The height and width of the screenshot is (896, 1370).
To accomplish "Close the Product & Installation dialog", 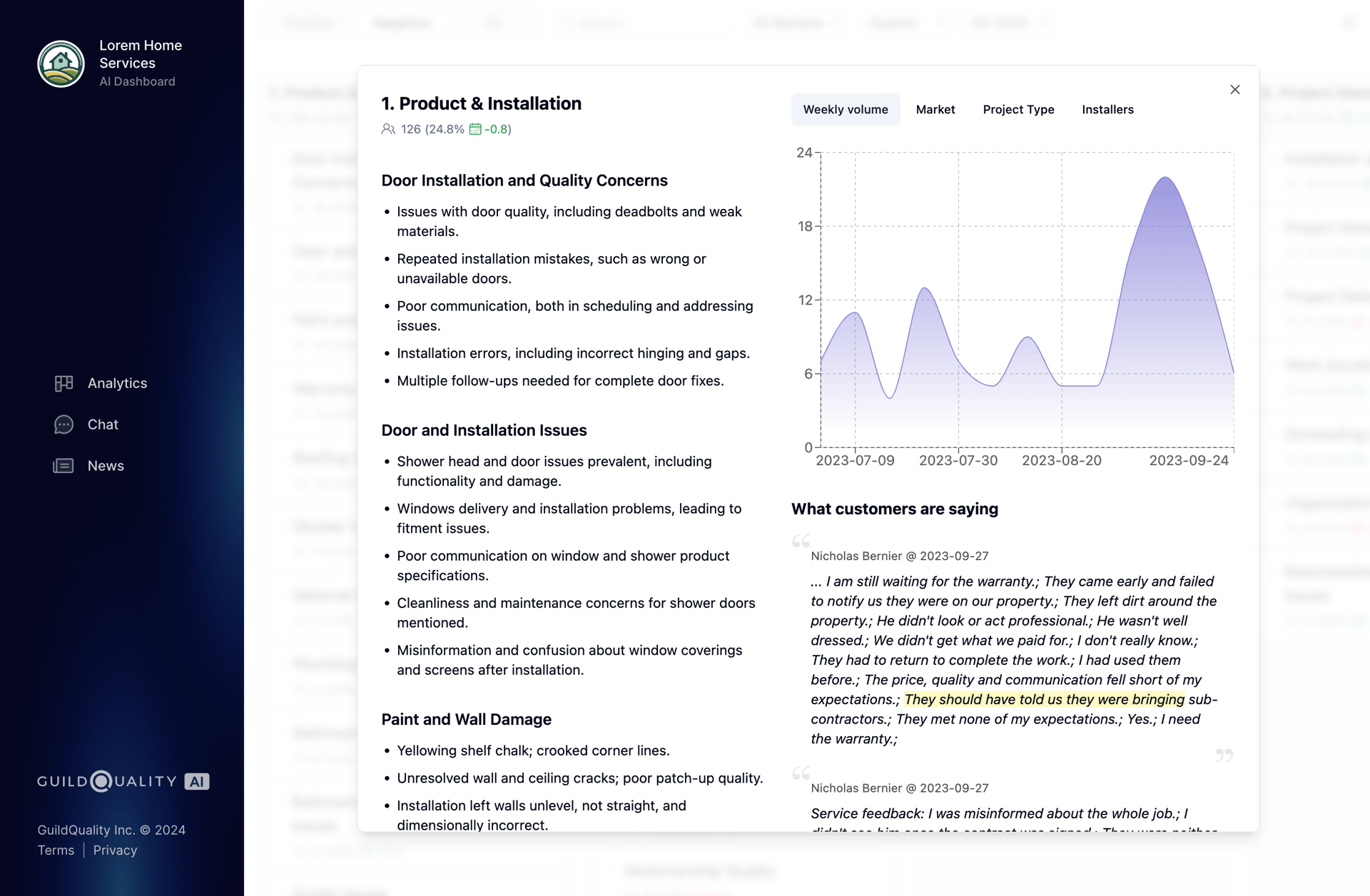I will click(1234, 90).
